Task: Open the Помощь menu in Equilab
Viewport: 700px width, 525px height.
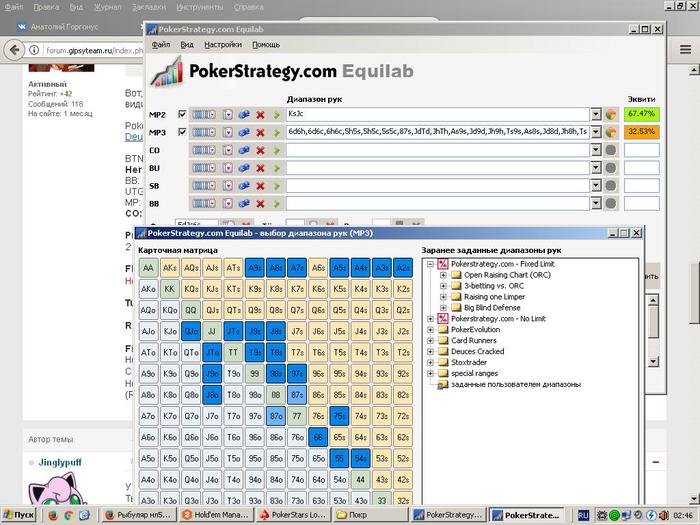Action: coord(266,45)
